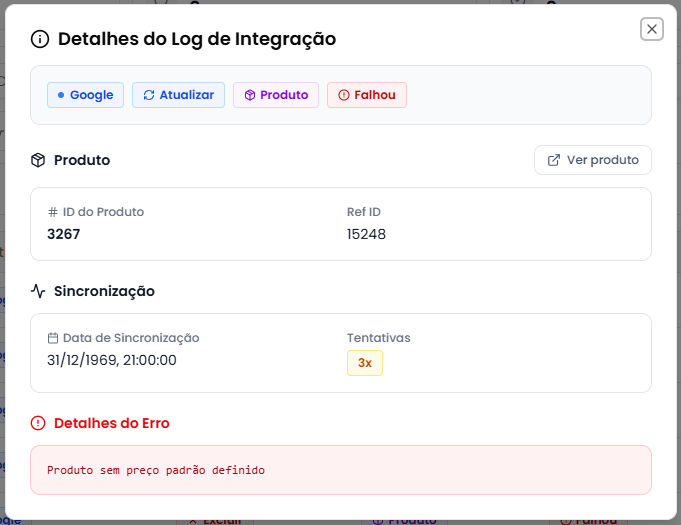This screenshot has width=681, height=525.
Task: Click the external link icon in Ver produto
Action: [x=553, y=160]
